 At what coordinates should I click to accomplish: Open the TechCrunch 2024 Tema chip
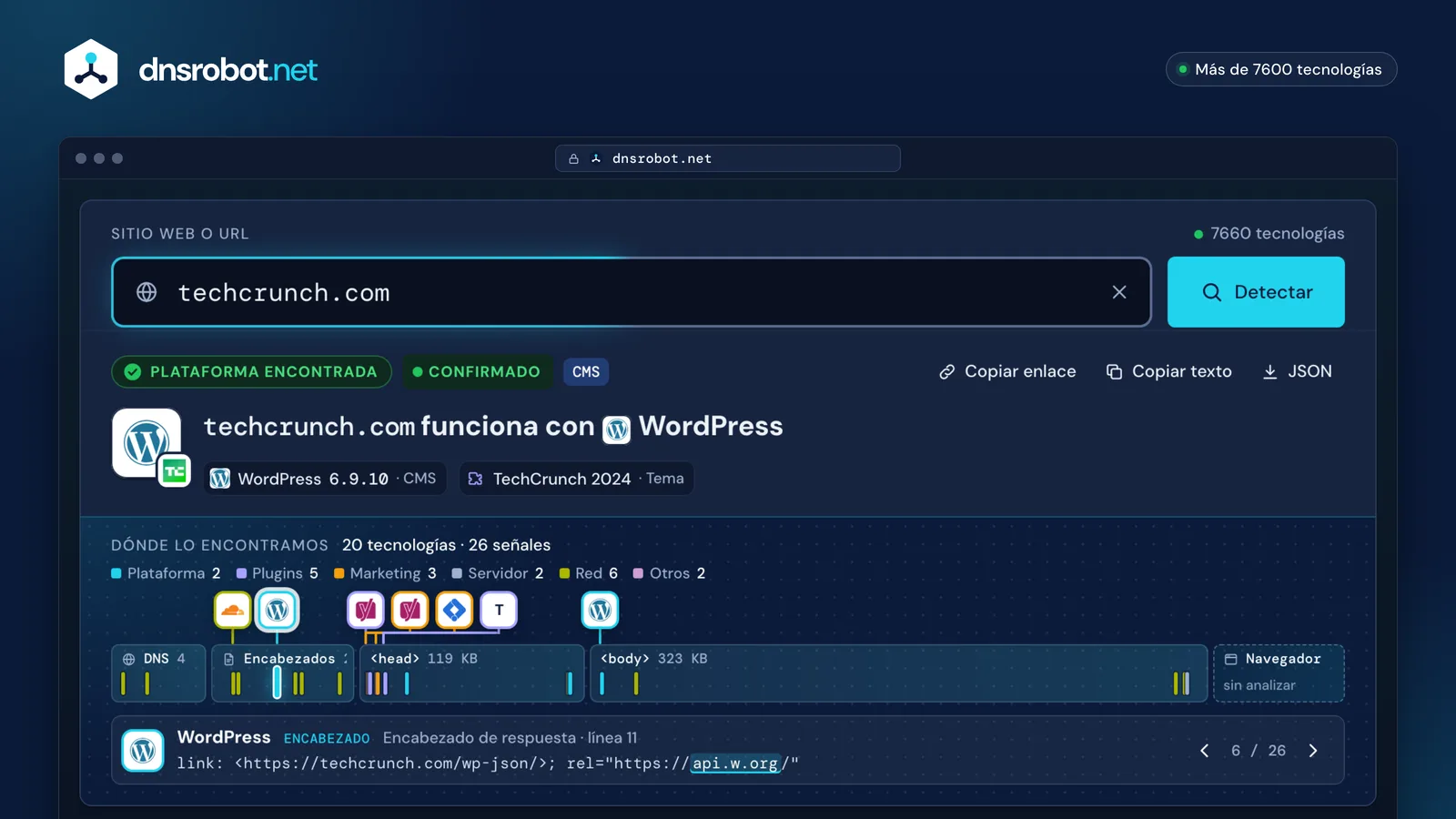click(x=576, y=479)
